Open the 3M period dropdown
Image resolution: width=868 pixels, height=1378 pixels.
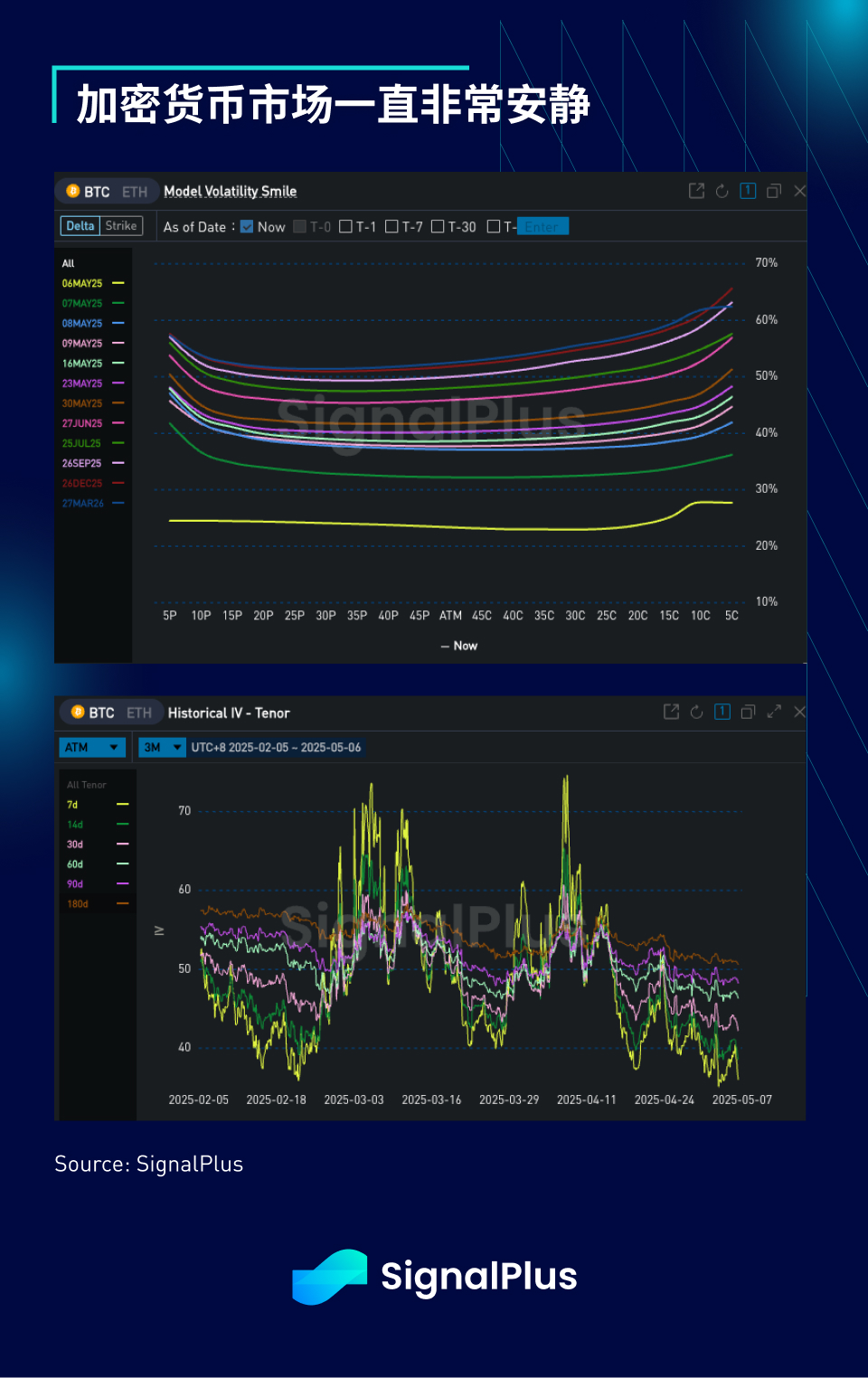pyautogui.click(x=162, y=747)
